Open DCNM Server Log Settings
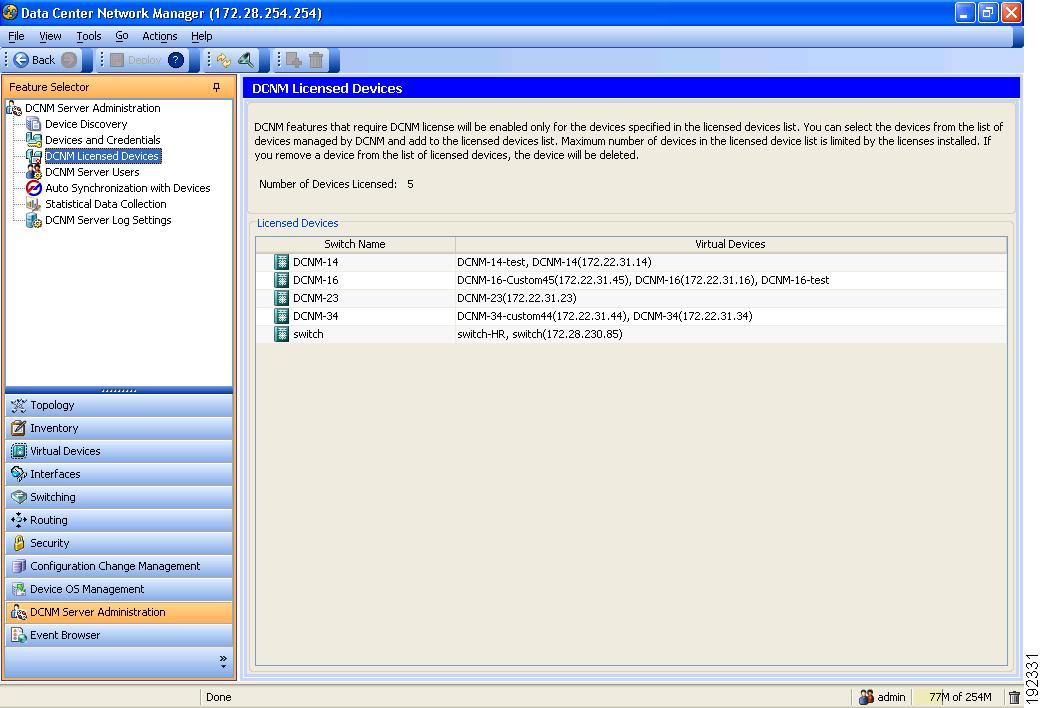Image resolution: width=1044 pixels, height=708 pixels. coord(108,220)
